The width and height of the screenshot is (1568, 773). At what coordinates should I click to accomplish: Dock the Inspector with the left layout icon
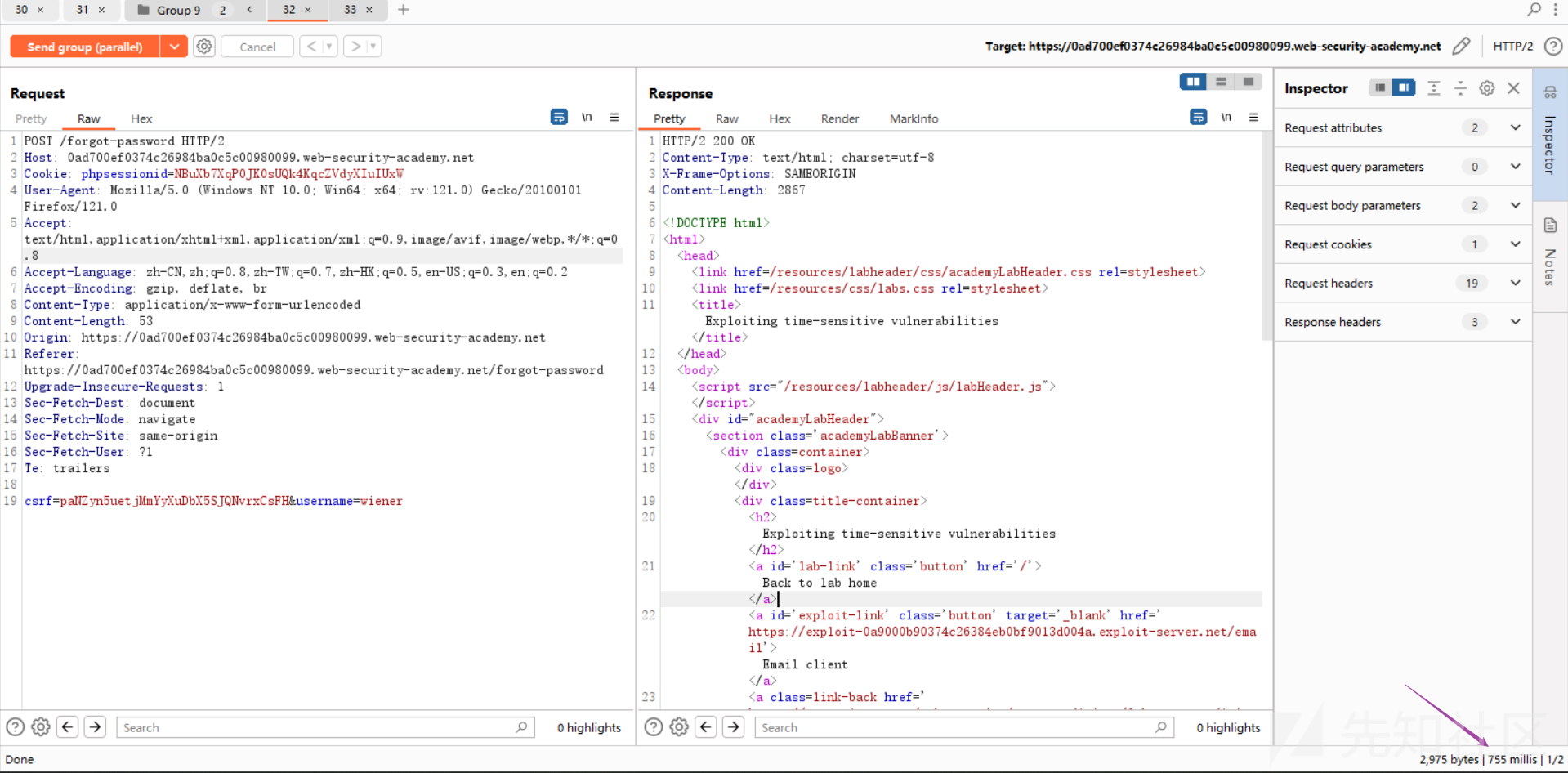pyautogui.click(x=1380, y=87)
